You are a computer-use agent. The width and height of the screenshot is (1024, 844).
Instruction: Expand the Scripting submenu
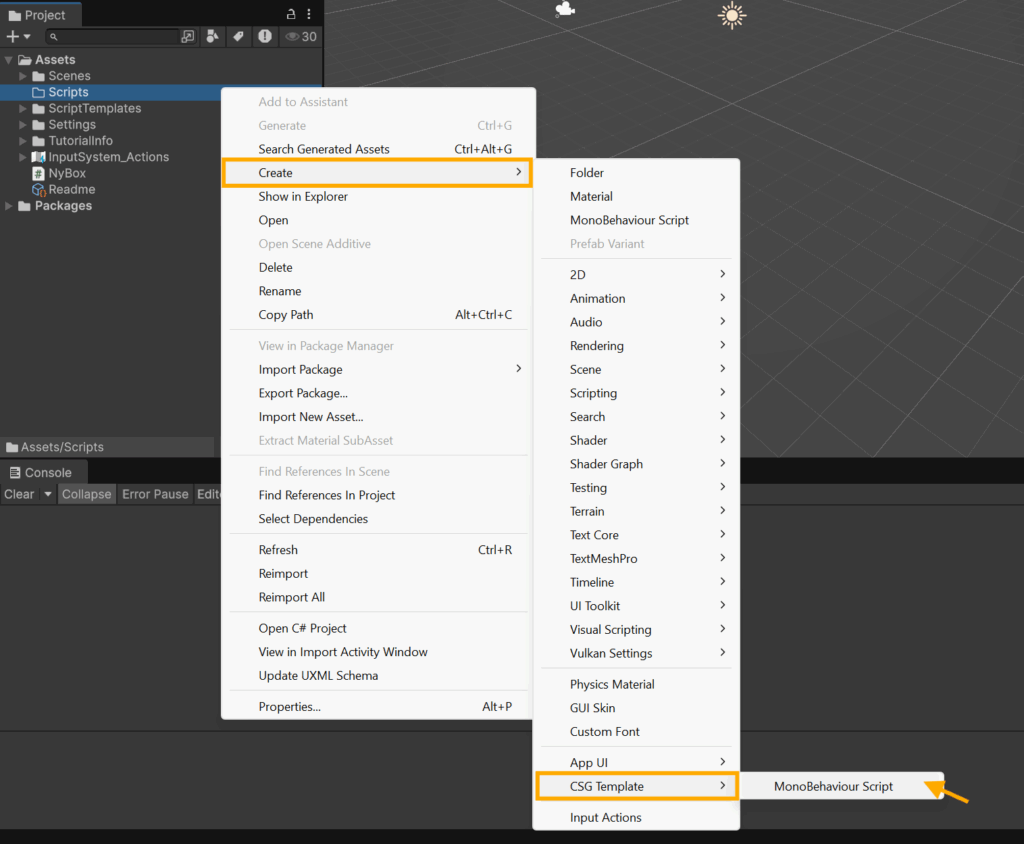(x=637, y=393)
